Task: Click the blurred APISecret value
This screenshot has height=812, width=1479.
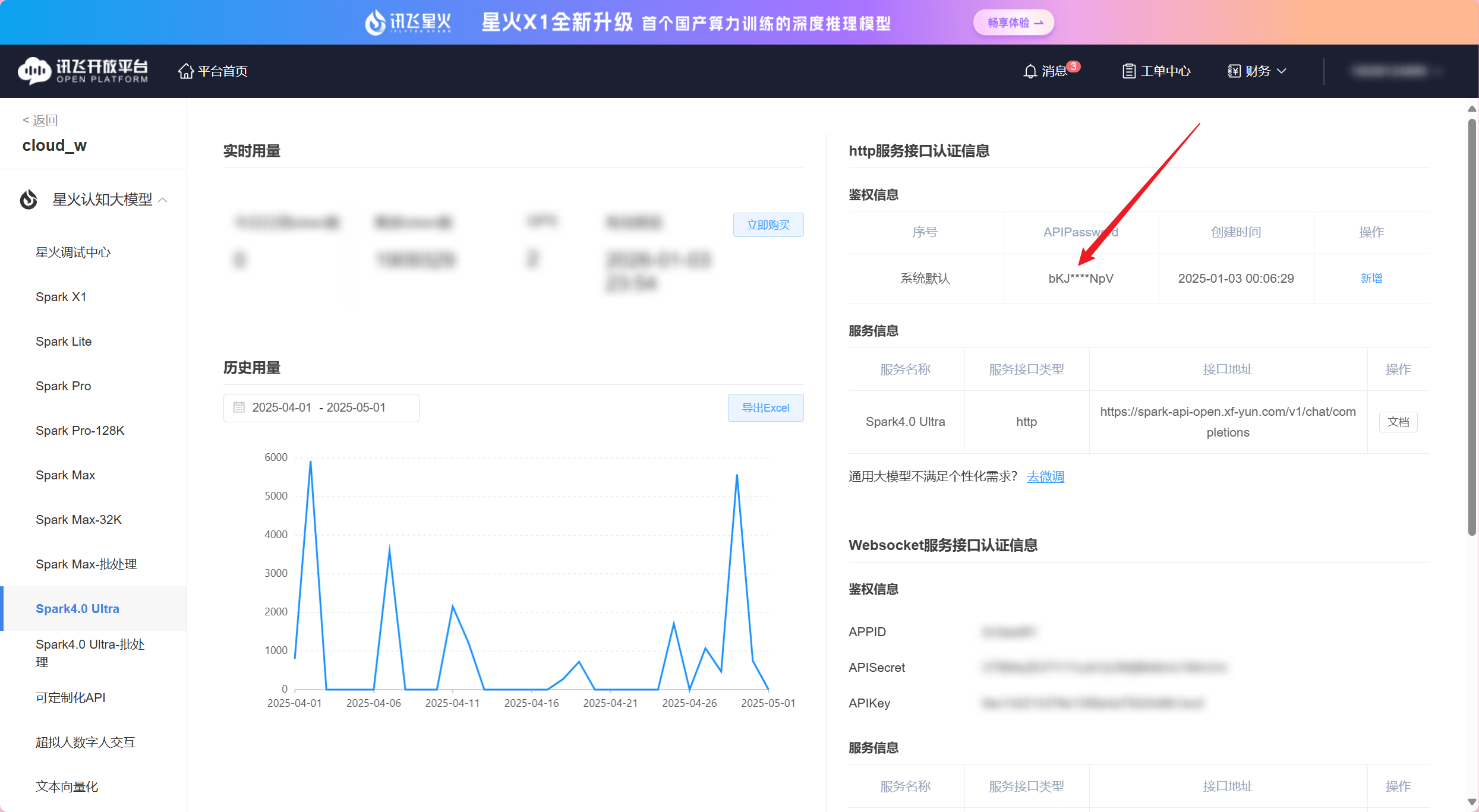Action: [x=1104, y=668]
